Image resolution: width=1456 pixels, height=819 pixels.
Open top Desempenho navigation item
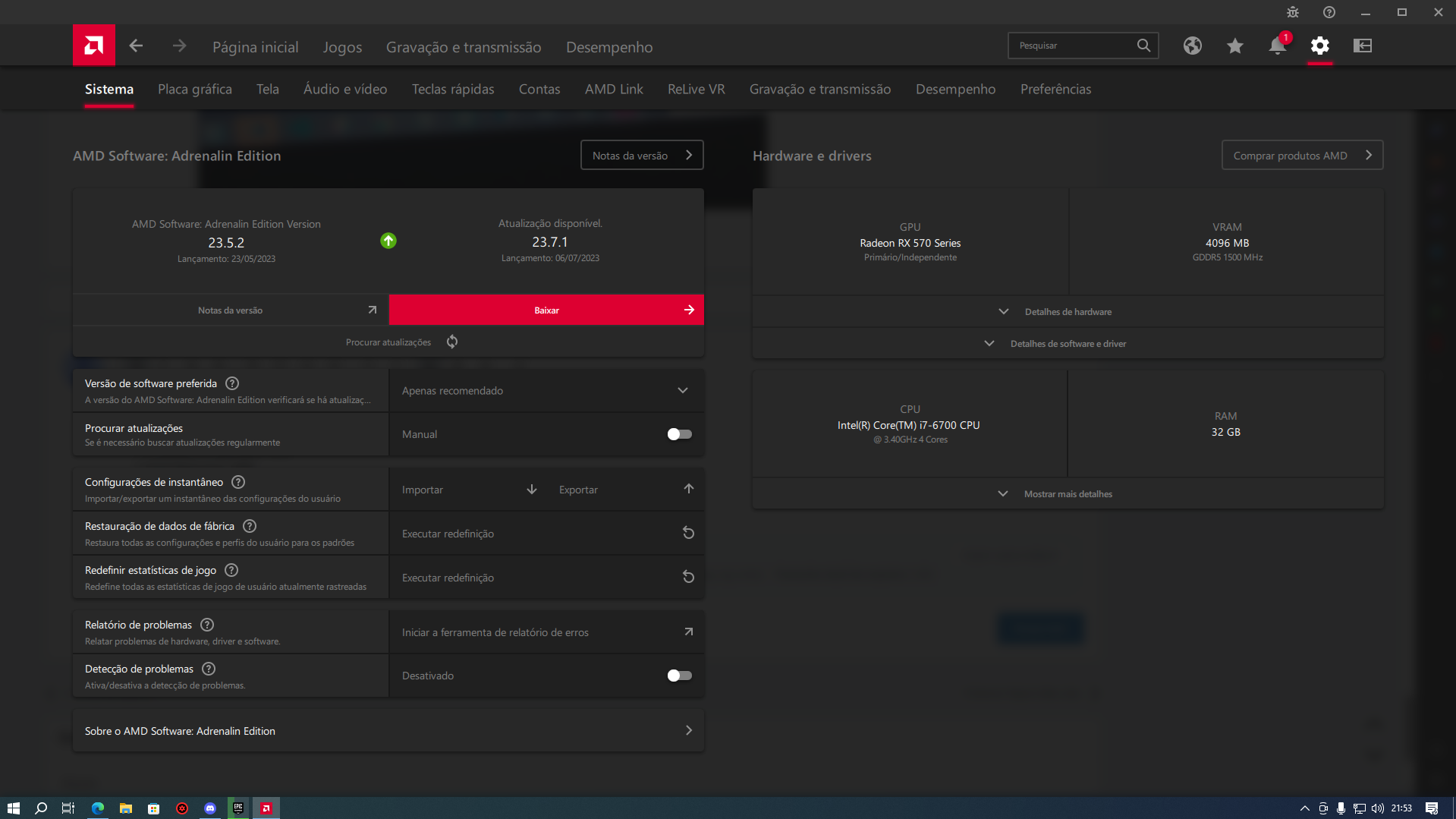click(609, 47)
